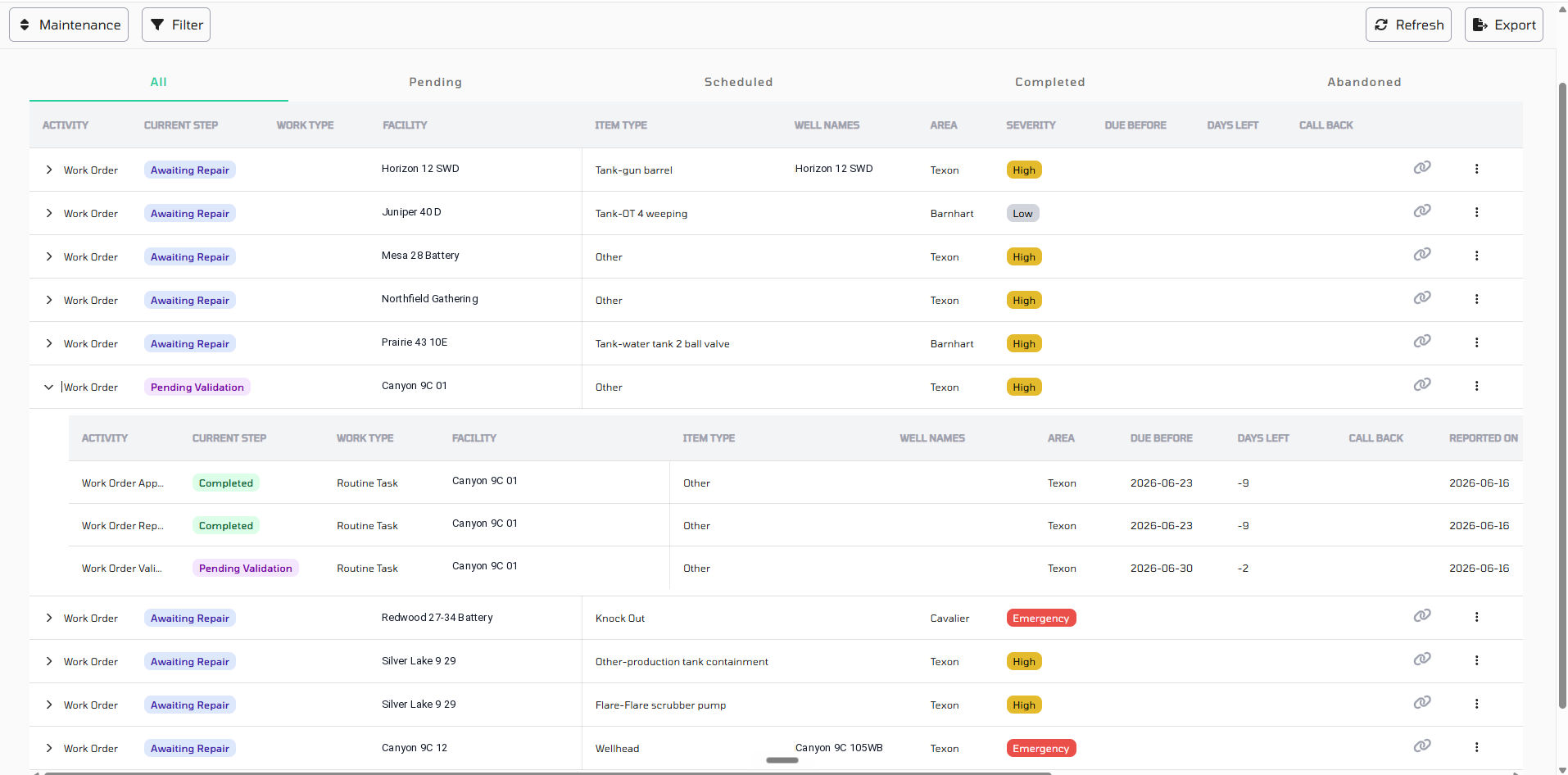Click the Tank-OT 4 weeping item type
1568x775 pixels.
[641, 214]
